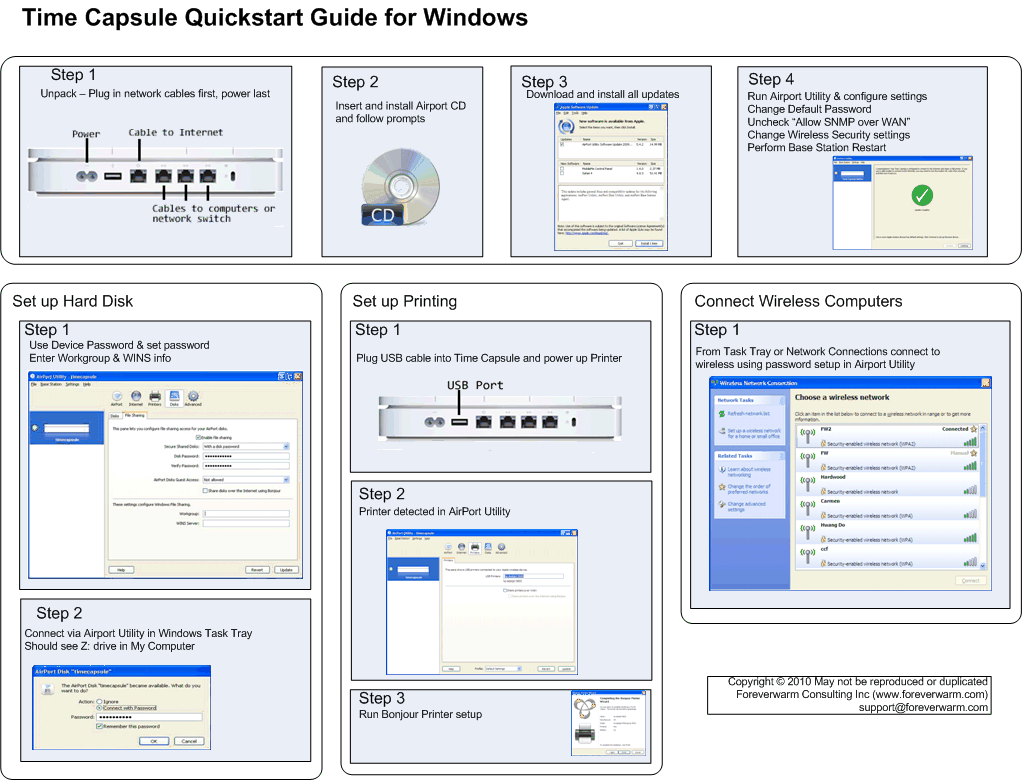The image size is (1022, 780).
Task: Open the Secure Shared Disks dropdown
Action: click(286, 446)
